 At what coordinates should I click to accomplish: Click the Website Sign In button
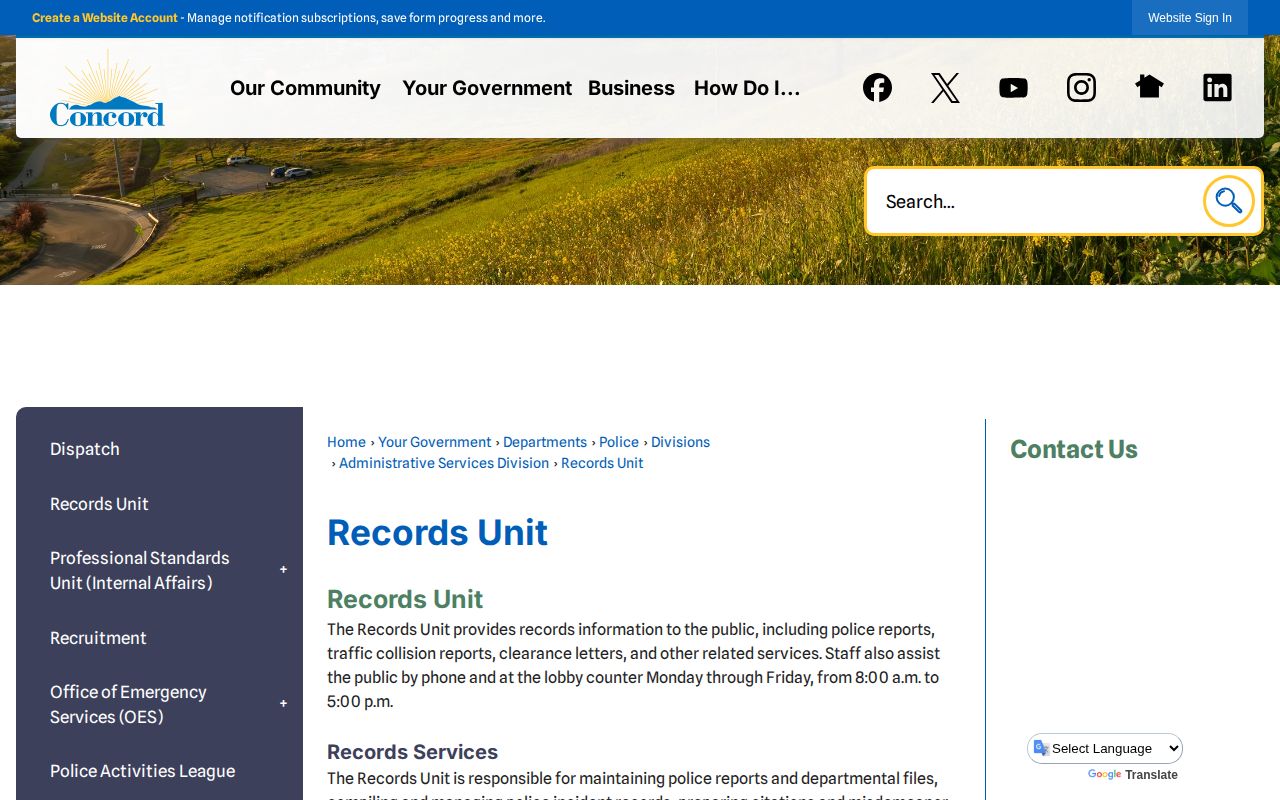click(1190, 18)
